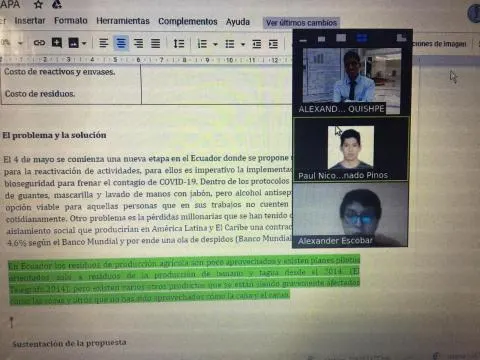Screen dimensions: 480x360
Task: Click the Drive move-to-folder icon
Action: [57, 4]
